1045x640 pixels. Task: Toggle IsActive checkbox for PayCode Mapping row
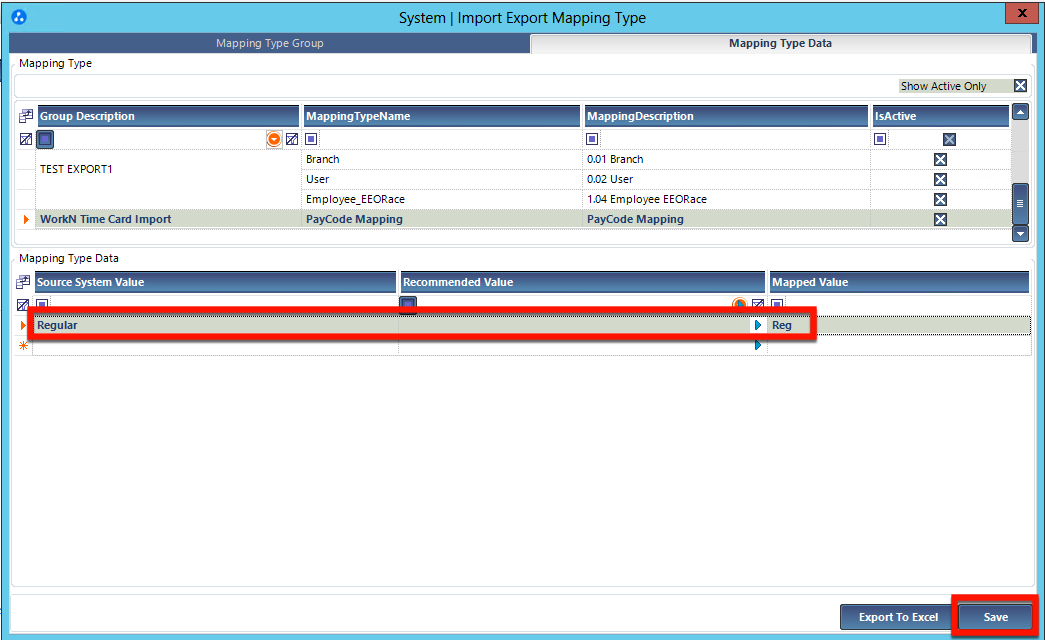pyautogui.click(x=940, y=219)
